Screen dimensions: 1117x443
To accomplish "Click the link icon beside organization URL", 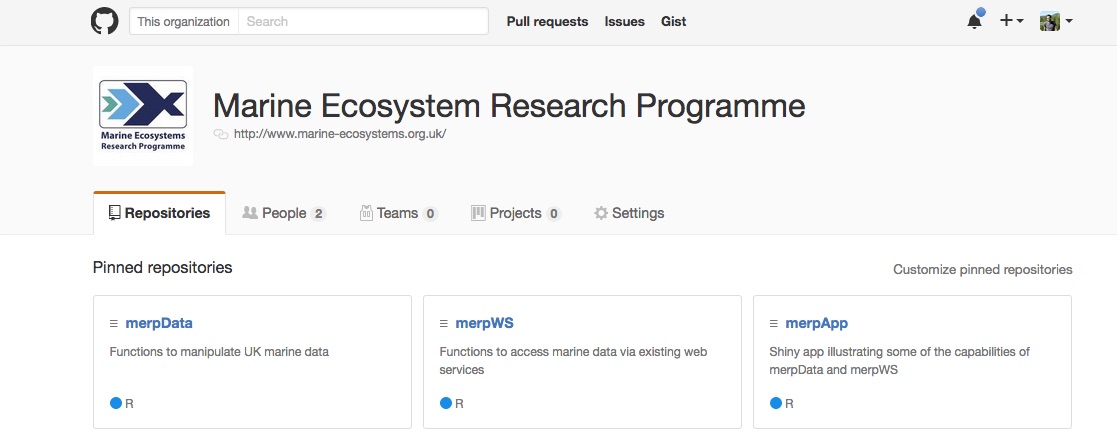I will point(221,134).
